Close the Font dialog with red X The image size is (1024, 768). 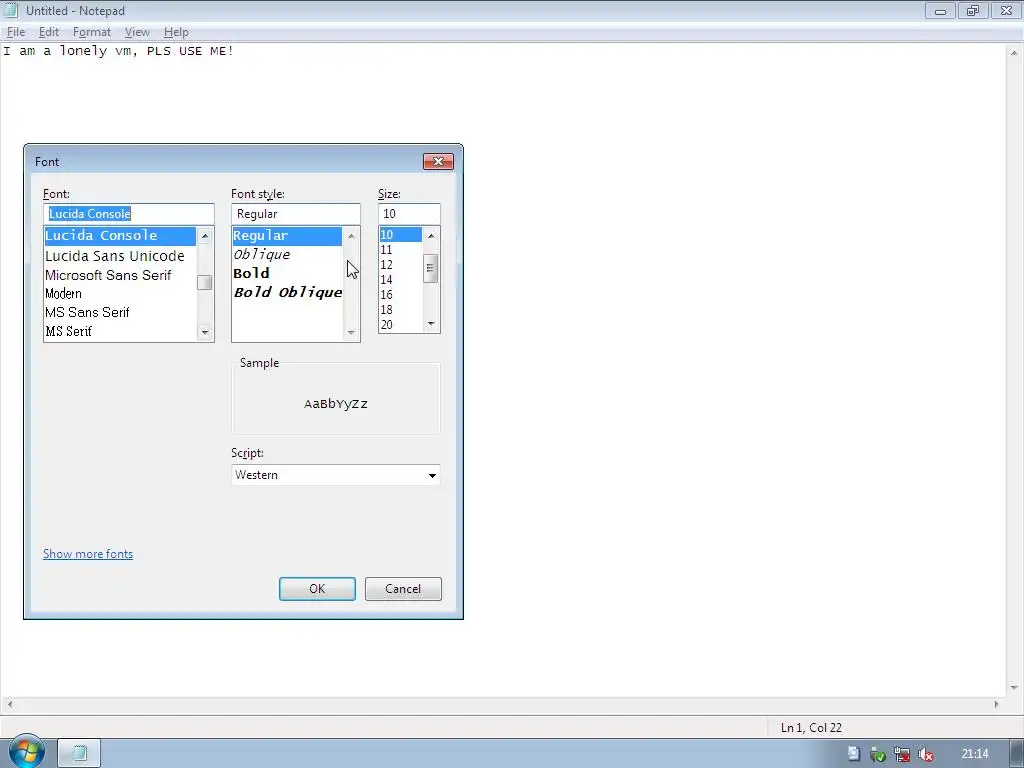[x=438, y=161]
